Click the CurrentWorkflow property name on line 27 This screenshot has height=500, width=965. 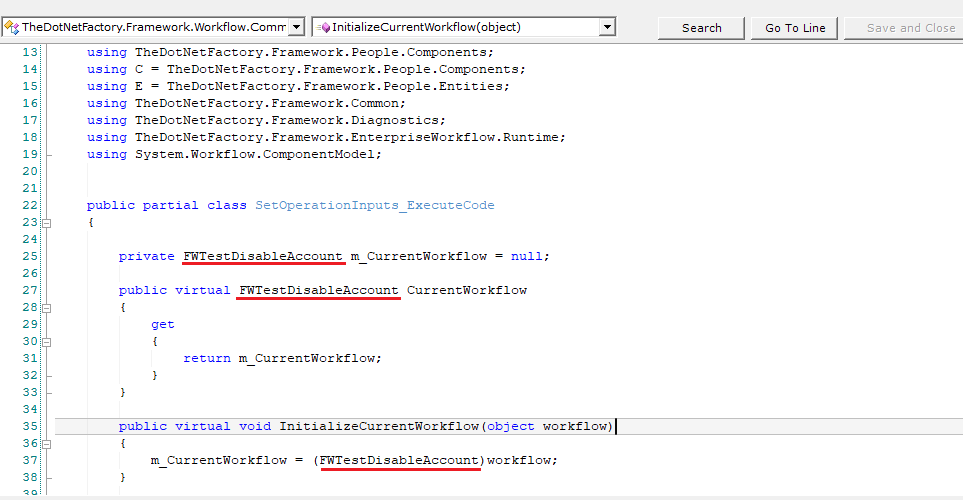pos(466,290)
